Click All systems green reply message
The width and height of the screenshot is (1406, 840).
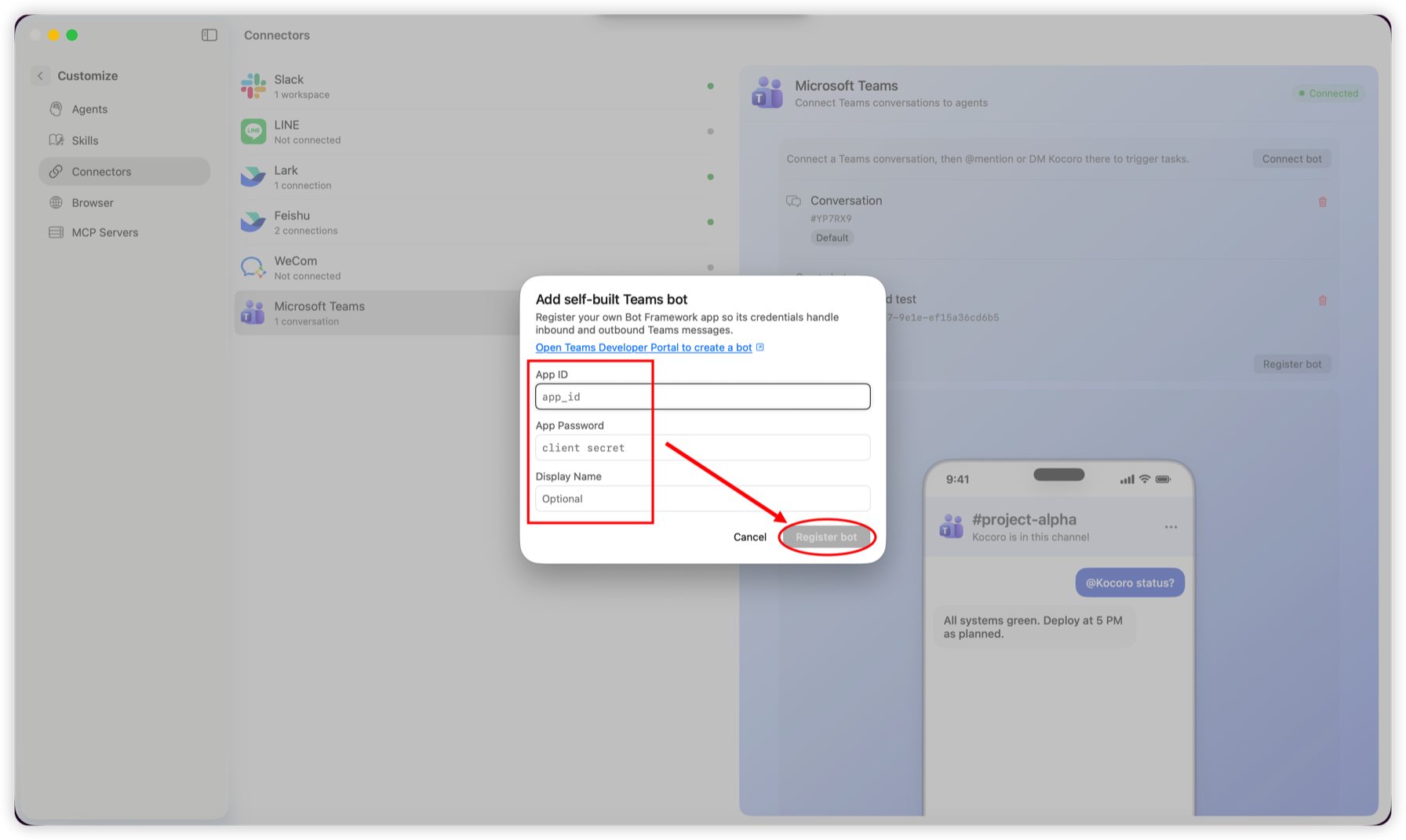click(x=1034, y=627)
